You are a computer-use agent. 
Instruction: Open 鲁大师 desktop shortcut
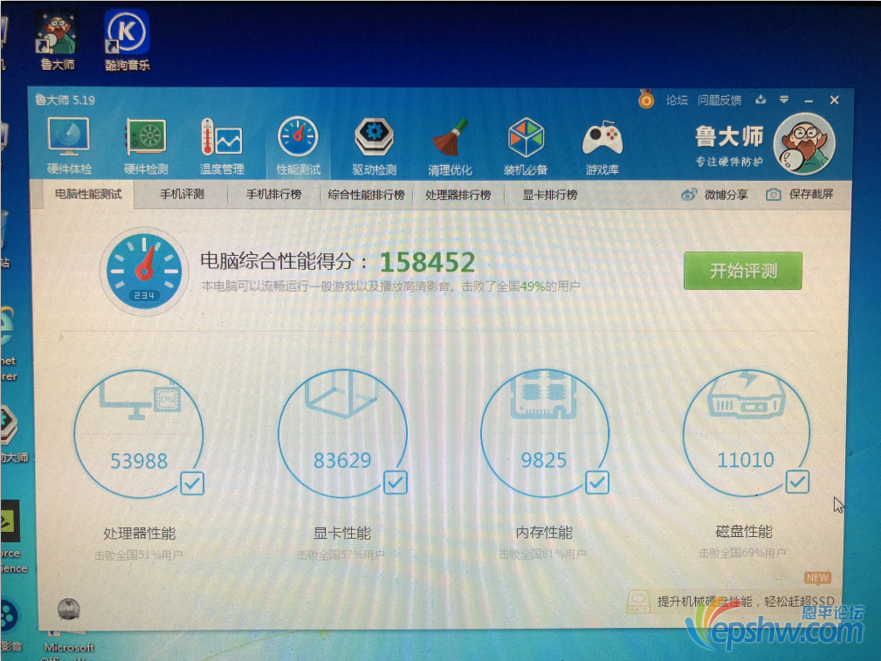pos(57,40)
